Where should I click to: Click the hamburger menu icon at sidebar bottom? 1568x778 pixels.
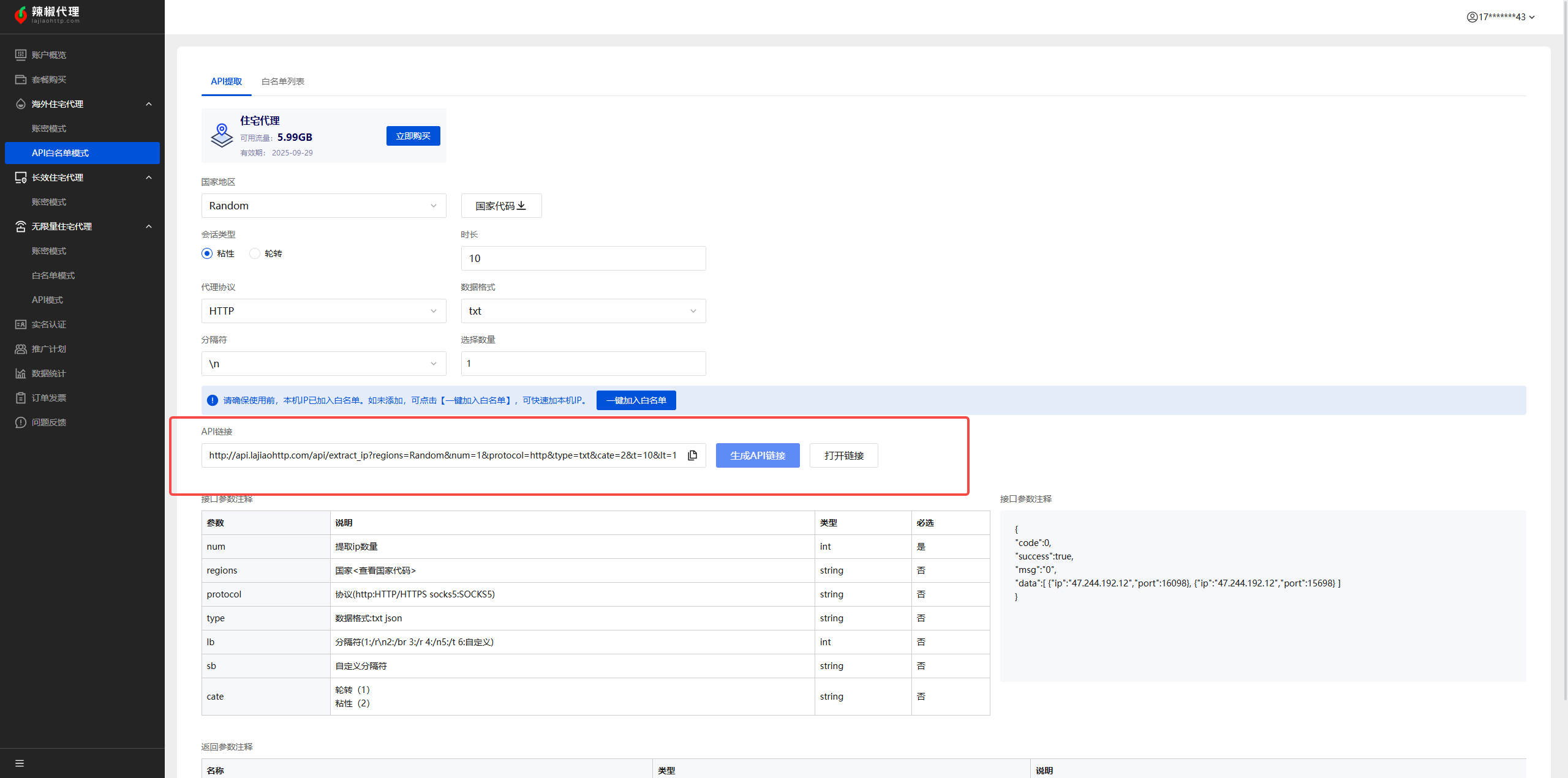point(20,763)
